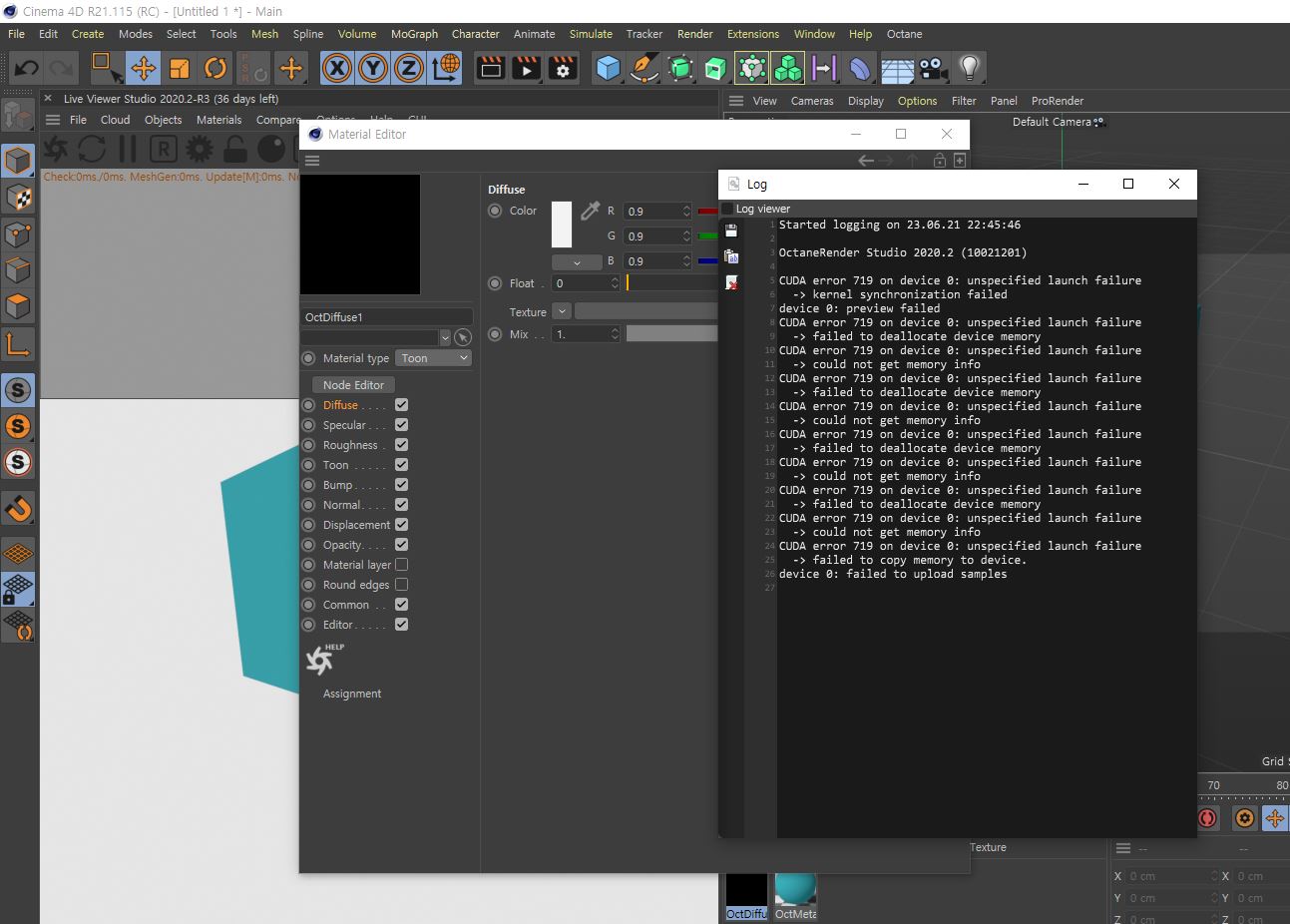Click Render to Picture Viewer icon

coord(527,68)
